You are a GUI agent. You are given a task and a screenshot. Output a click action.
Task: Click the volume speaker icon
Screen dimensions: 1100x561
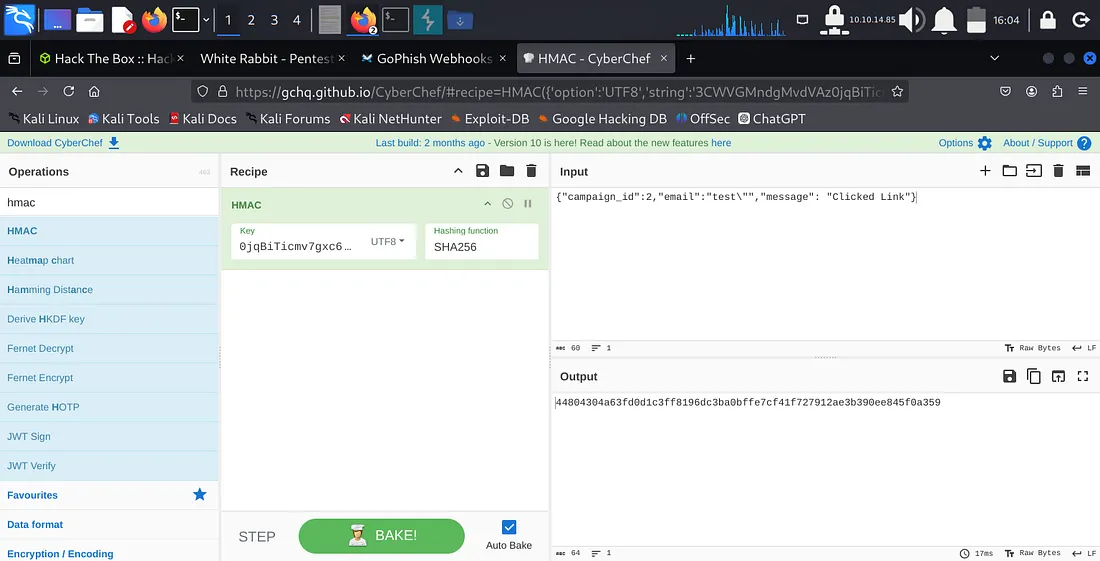coord(912,20)
